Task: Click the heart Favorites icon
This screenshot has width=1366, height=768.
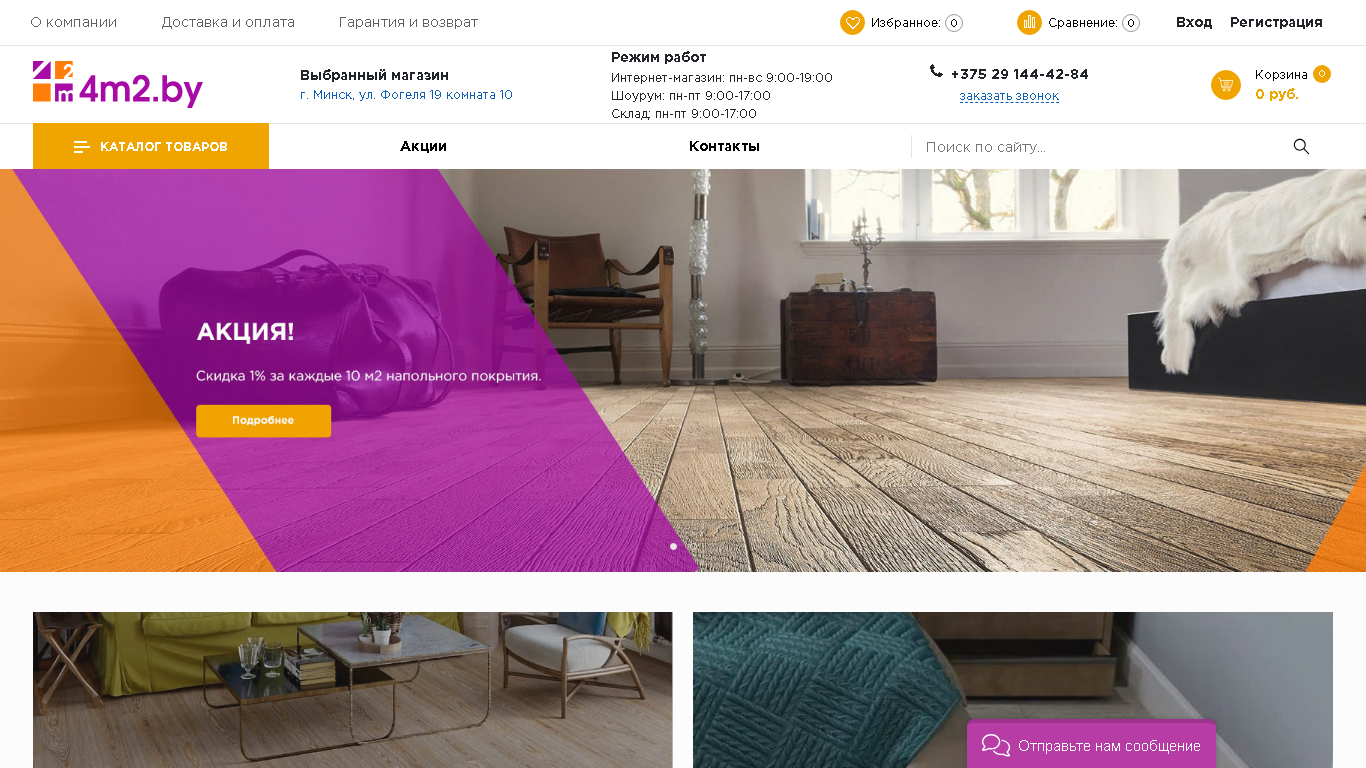Action: 852,22
